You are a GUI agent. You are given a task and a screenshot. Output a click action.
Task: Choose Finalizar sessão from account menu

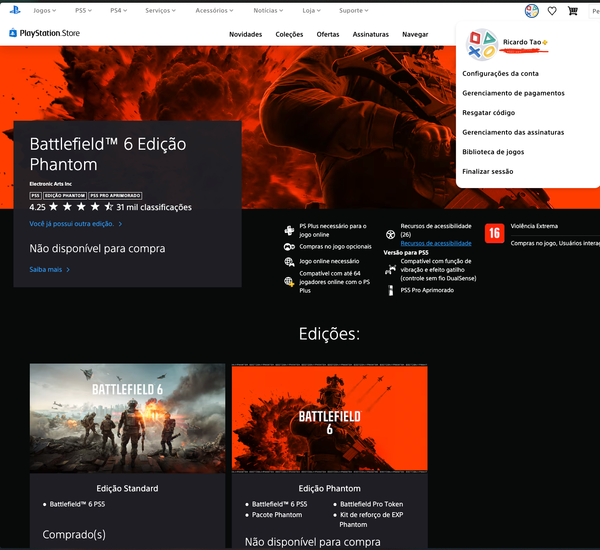tap(487, 171)
